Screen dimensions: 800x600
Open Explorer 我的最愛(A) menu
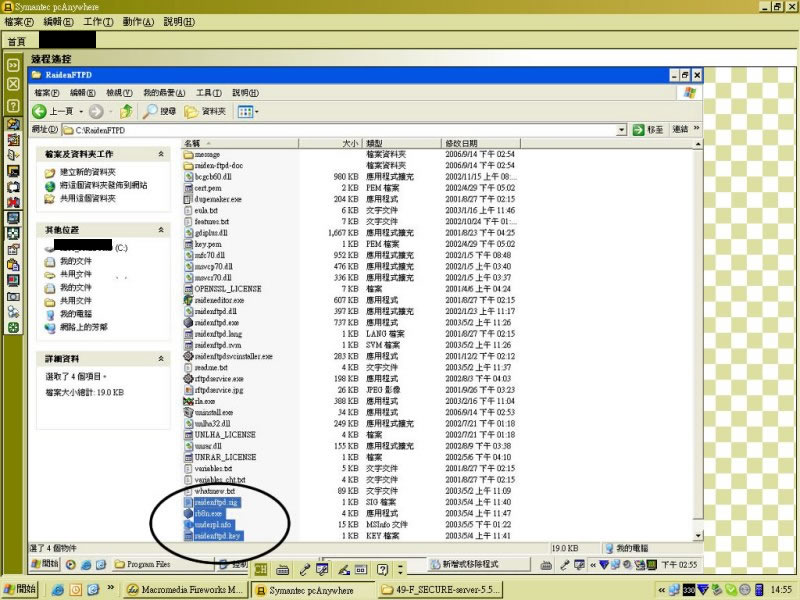(164, 93)
